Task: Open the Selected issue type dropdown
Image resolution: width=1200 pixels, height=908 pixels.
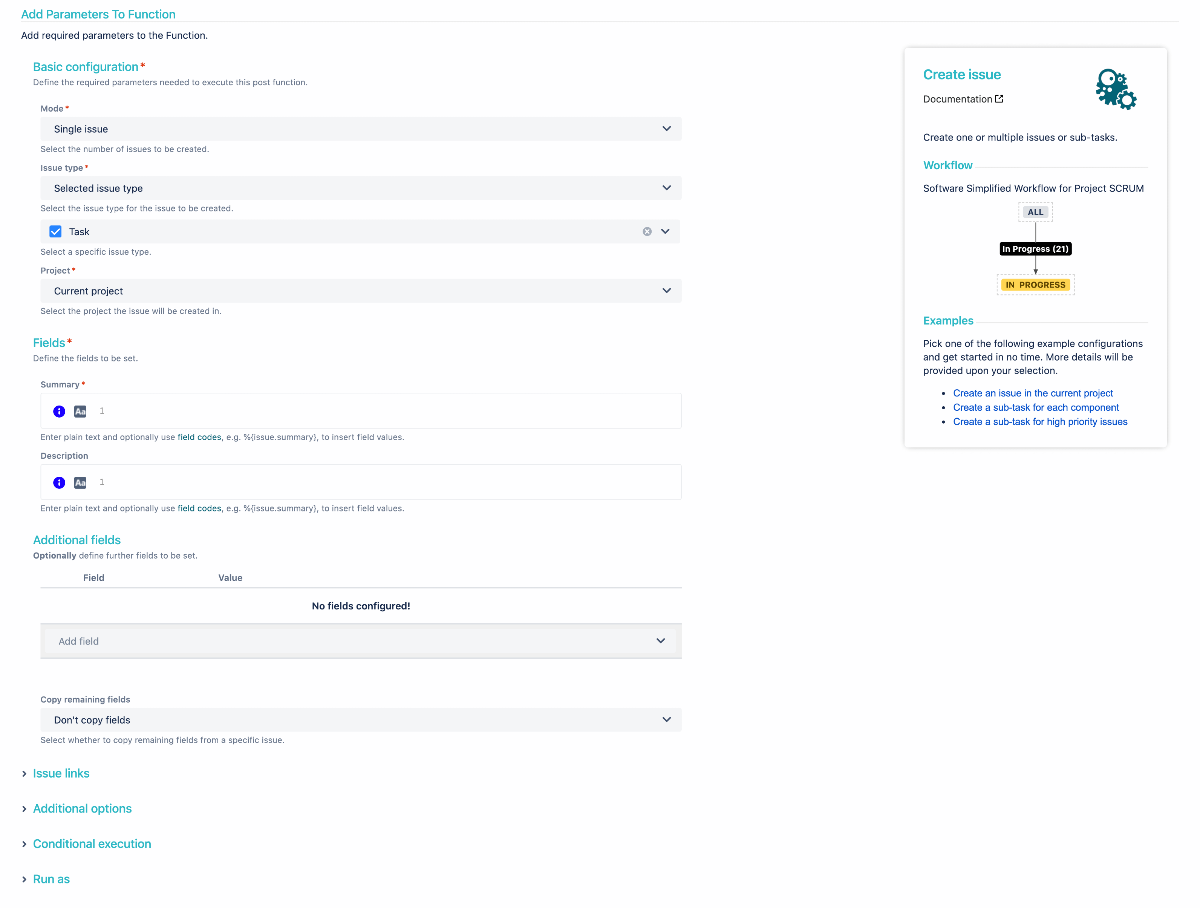Action: (361, 188)
